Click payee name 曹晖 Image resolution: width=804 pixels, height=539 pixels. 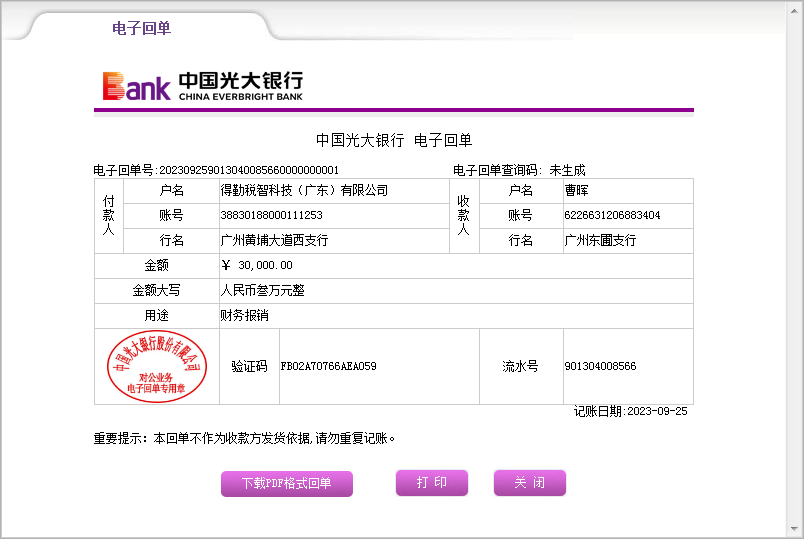(577, 190)
